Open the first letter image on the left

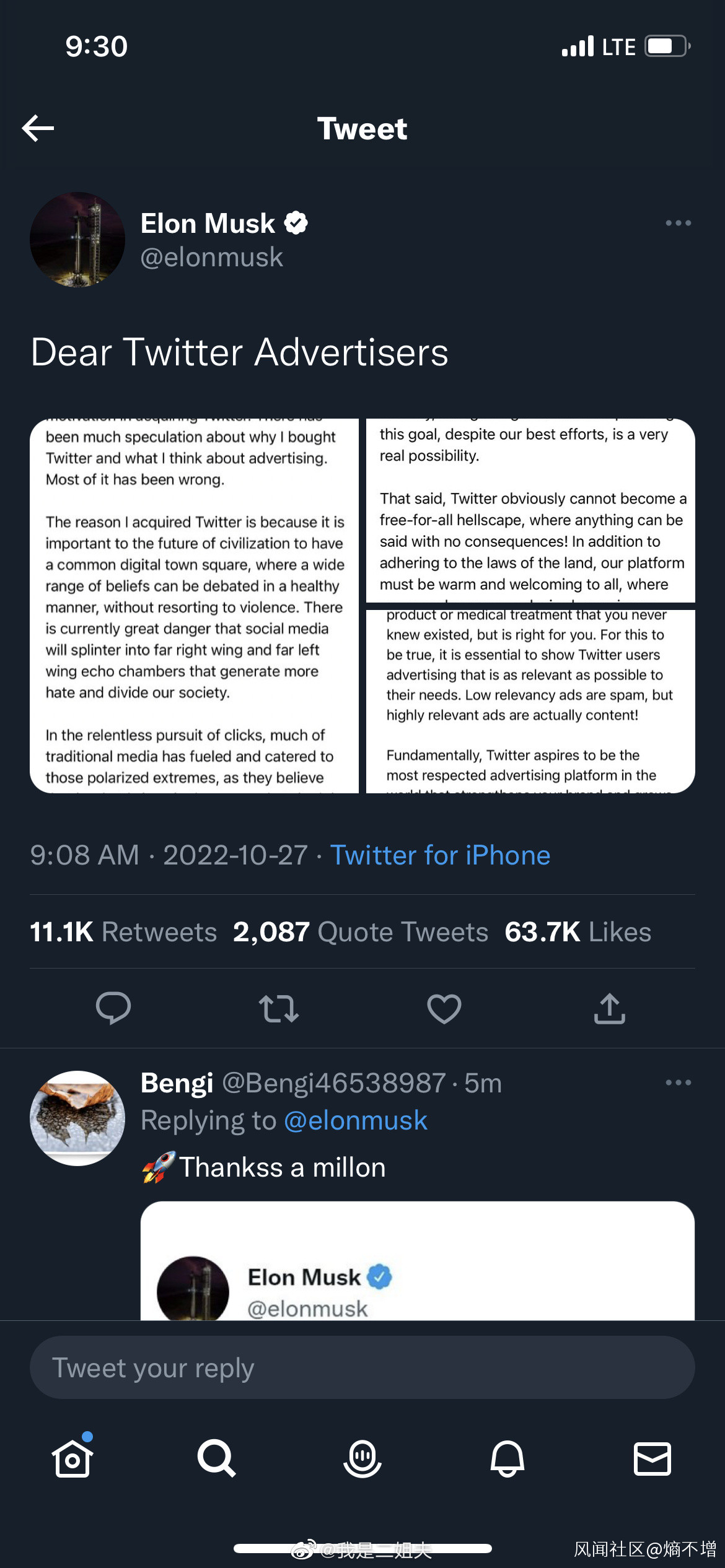click(x=195, y=606)
